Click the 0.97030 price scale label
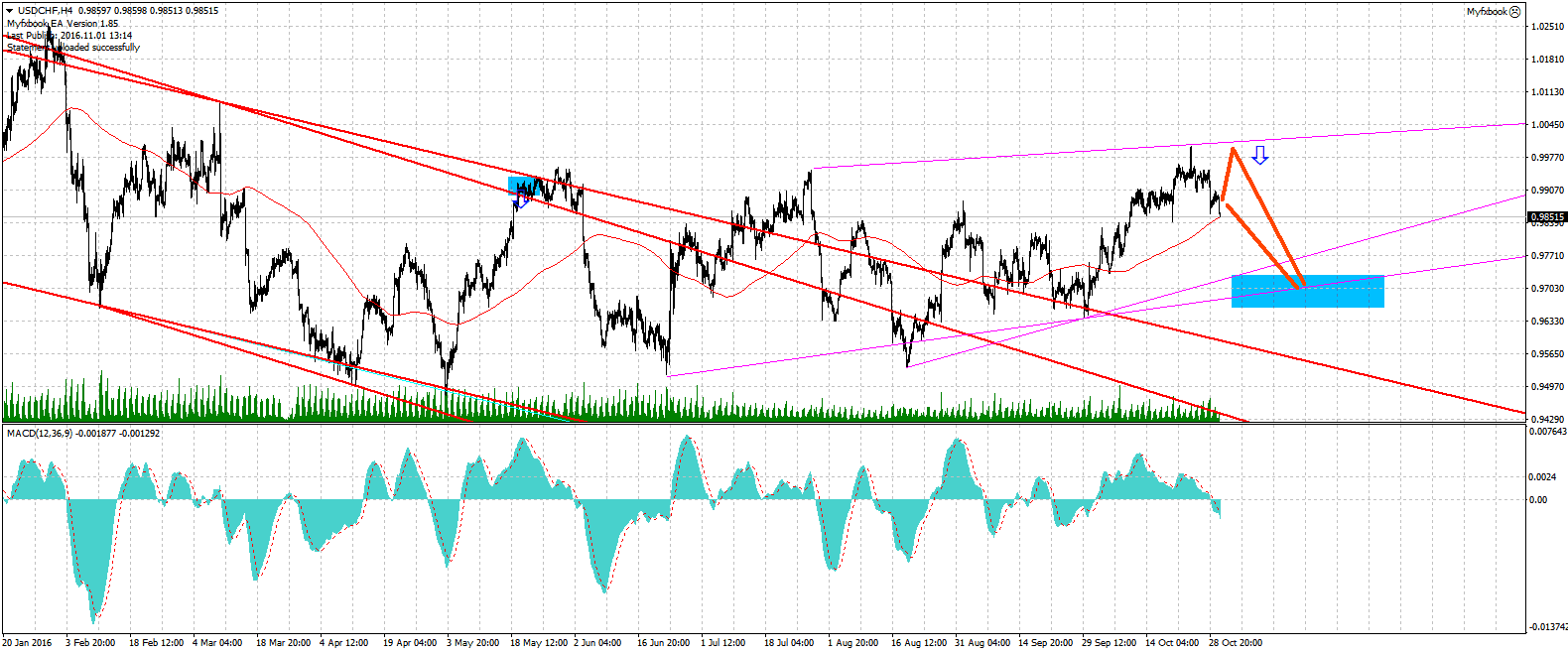This screenshot has width=1568, height=654. [1548, 289]
